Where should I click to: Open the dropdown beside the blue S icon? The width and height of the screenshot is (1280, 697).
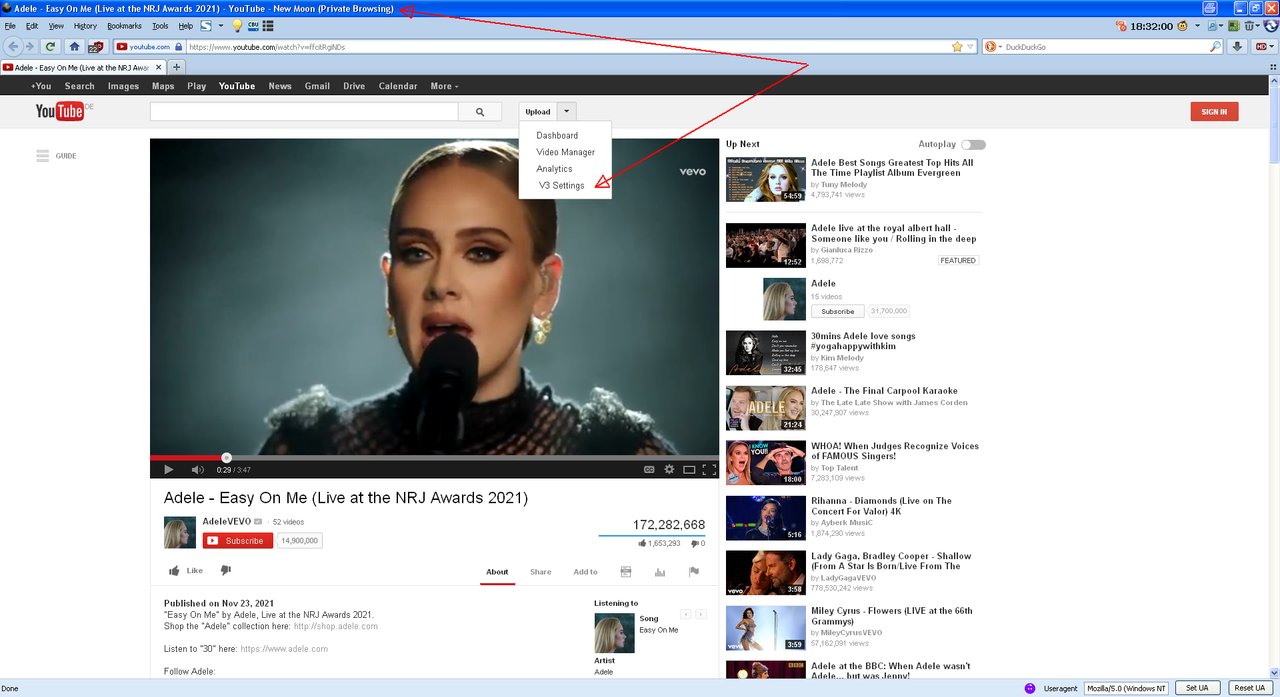point(221,26)
